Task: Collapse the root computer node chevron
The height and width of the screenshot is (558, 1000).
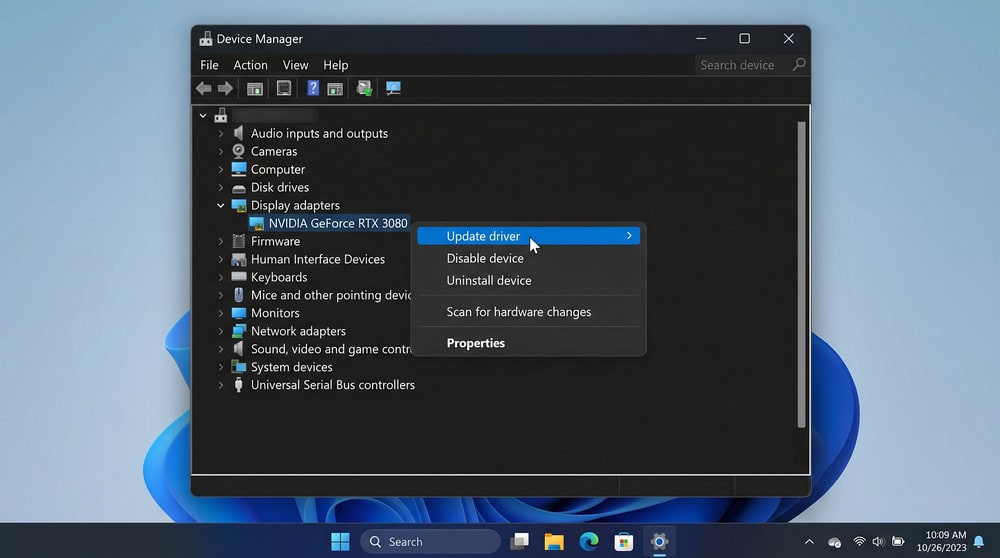Action: [203, 115]
